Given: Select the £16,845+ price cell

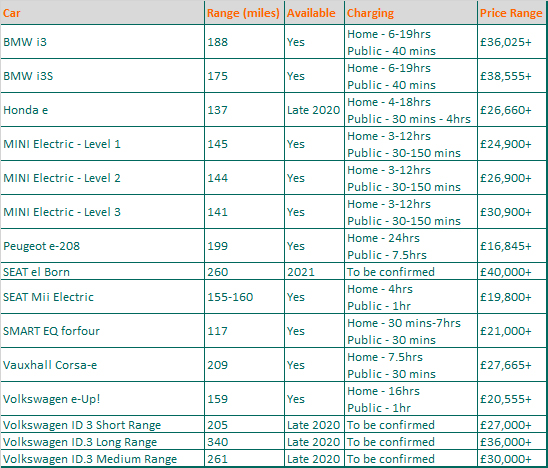Looking at the screenshot, I should coord(512,246).
